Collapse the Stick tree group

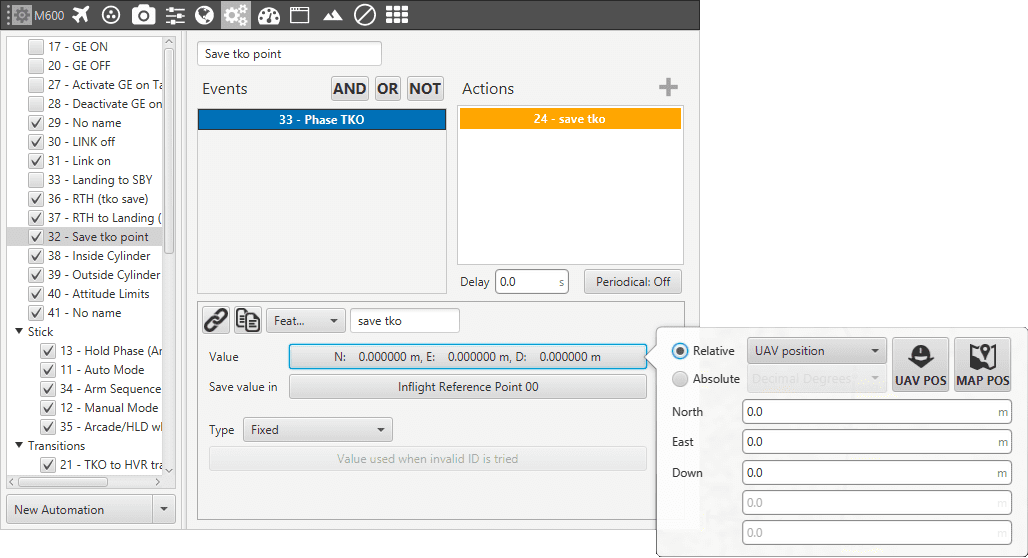pyautogui.click(x=19, y=332)
